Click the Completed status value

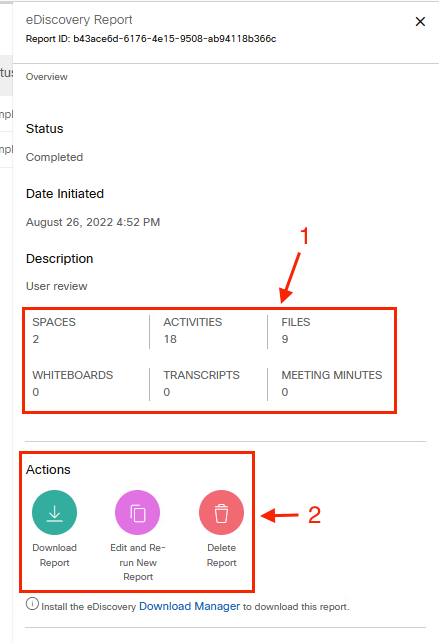[x=55, y=157]
